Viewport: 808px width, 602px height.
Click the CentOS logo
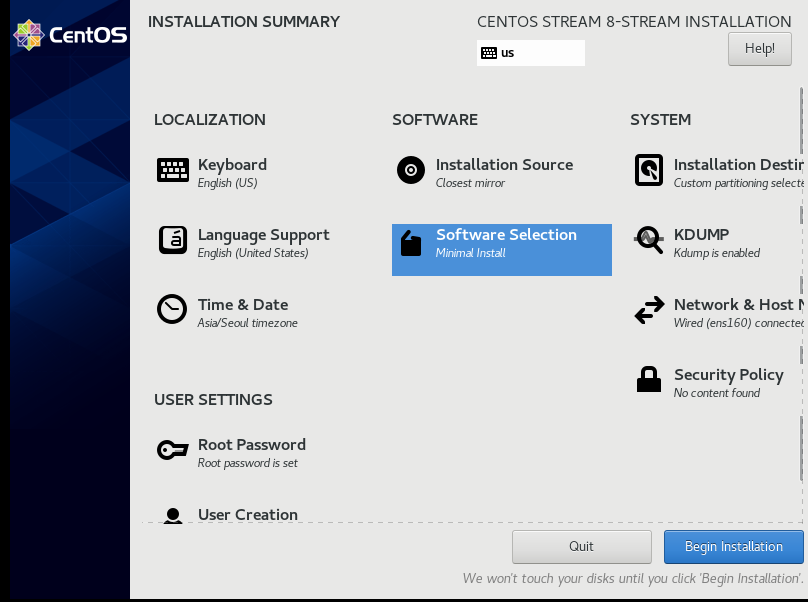pos(70,35)
